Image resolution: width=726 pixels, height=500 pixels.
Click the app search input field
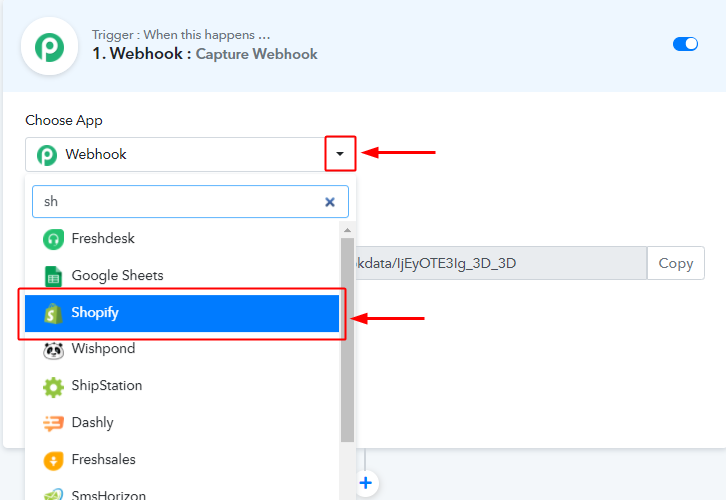click(175, 202)
